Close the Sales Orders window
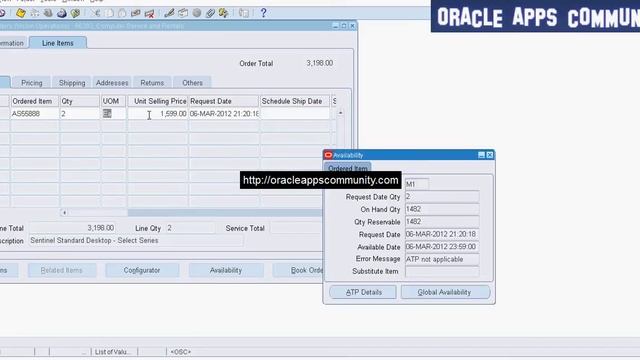The height and width of the screenshot is (360, 640). (x=353, y=26)
